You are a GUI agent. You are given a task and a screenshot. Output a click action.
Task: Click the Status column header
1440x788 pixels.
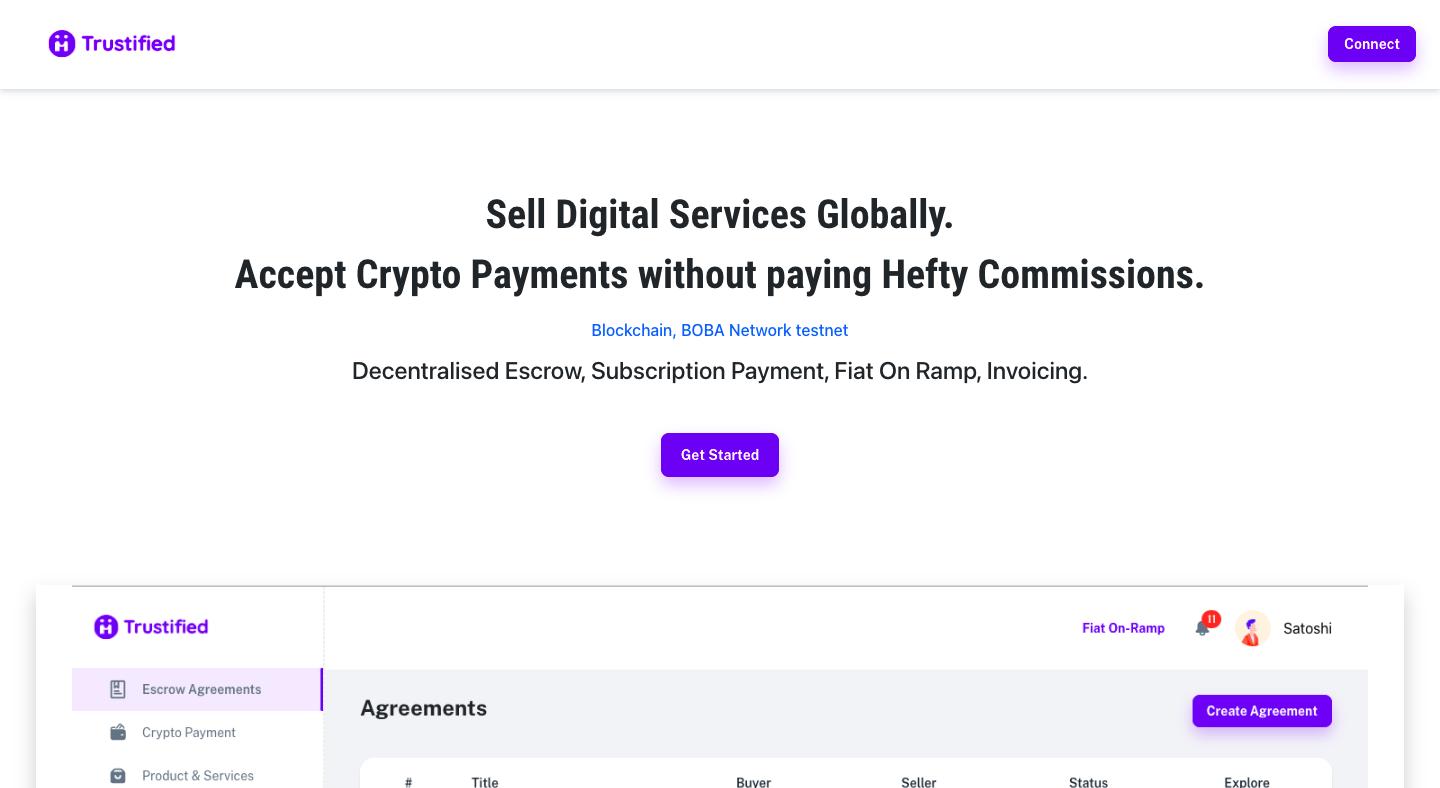pyautogui.click(x=1088, y=782)
